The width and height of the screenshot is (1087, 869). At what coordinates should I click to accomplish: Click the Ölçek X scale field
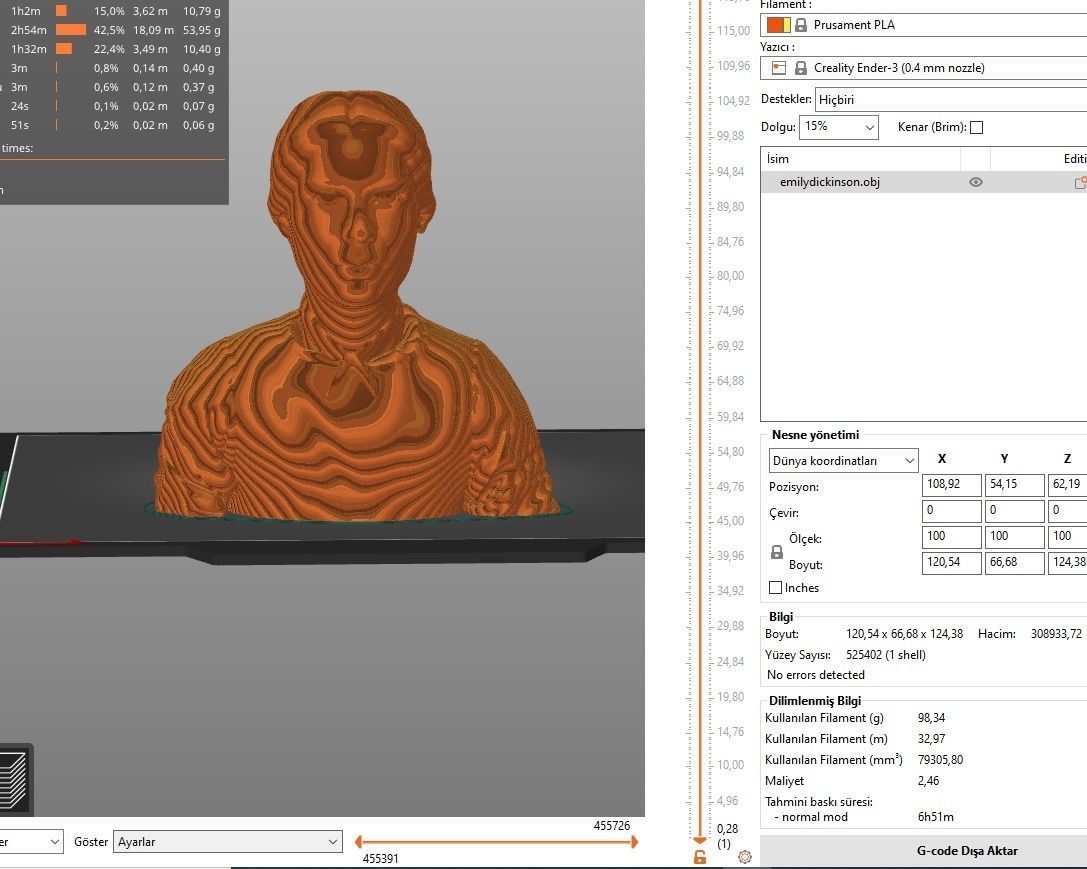pyautogui.click(x=951, y=536)
